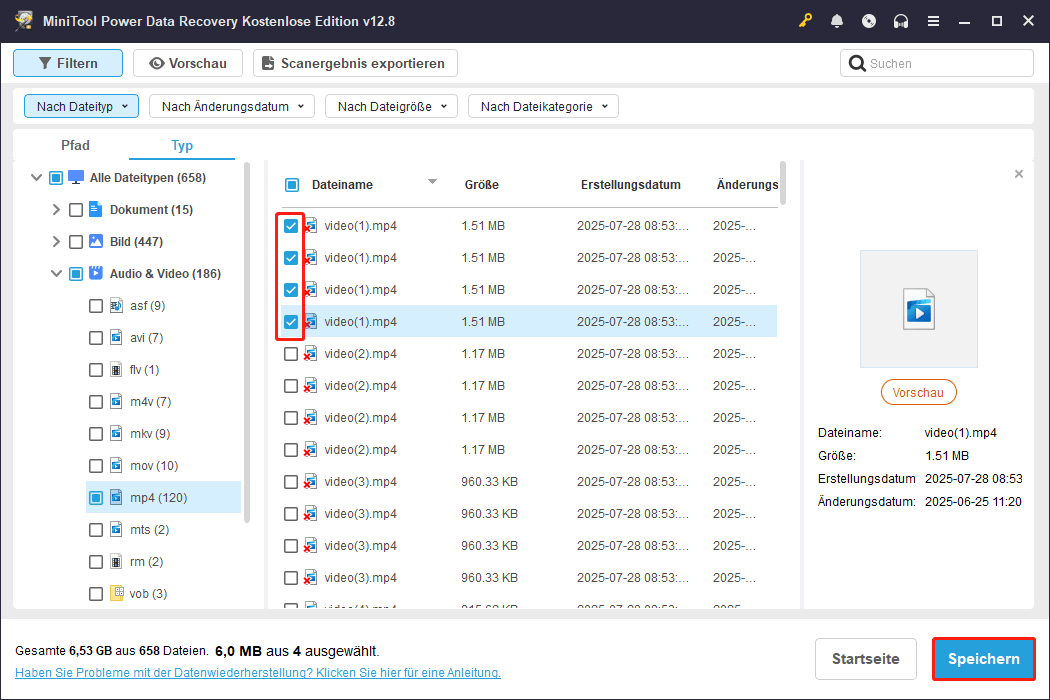Viewport: 1050px width, 700px height.
Task: Click the asf file type icon
Action: 116,305
